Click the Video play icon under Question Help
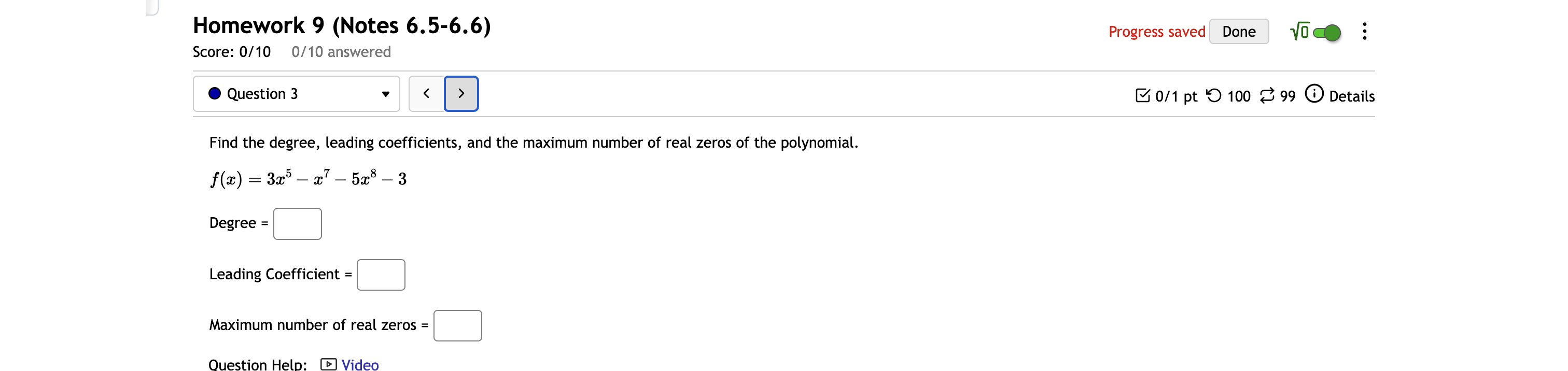 click(328, 364)
